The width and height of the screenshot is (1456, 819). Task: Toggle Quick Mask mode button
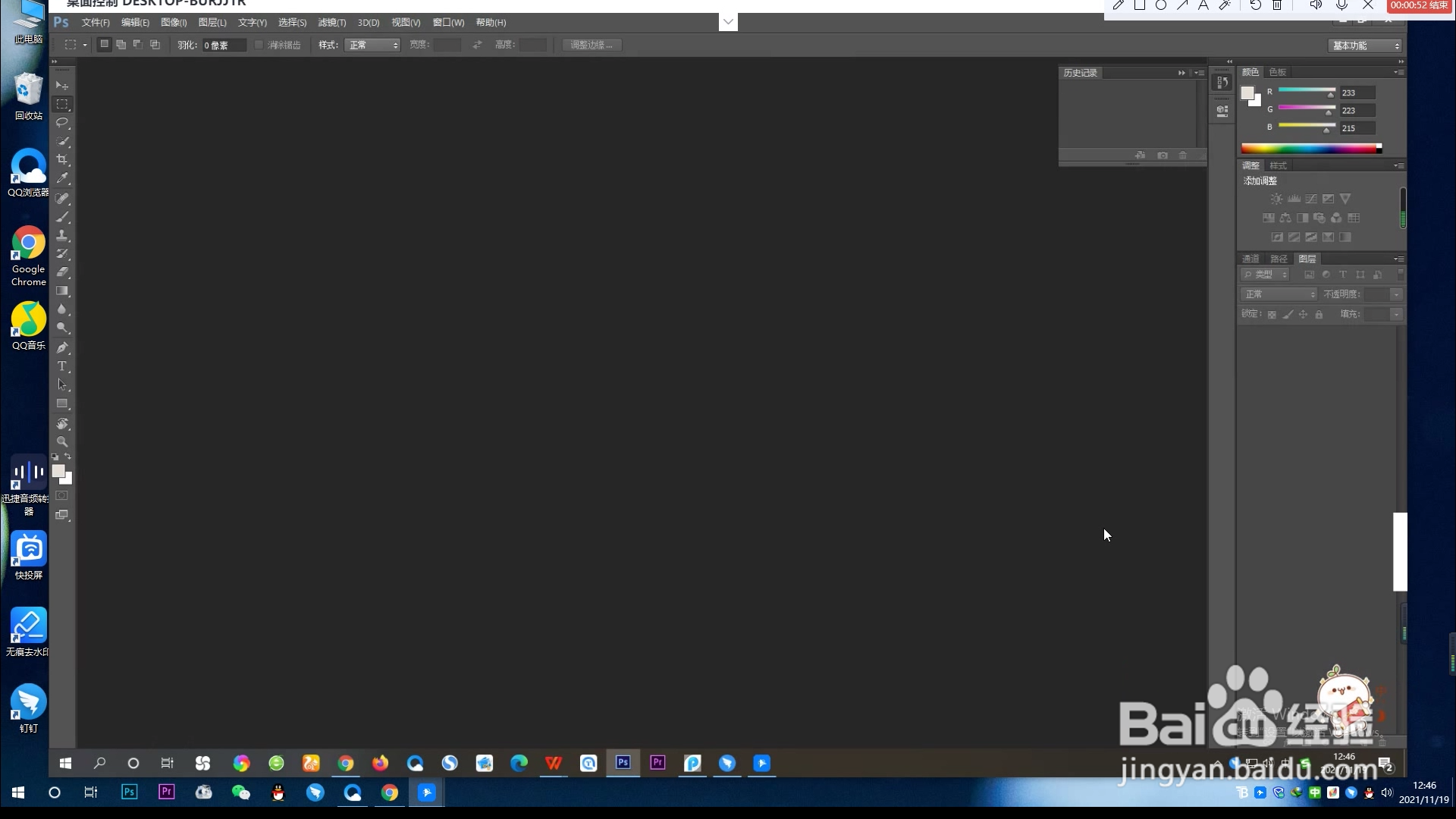pyautogui.click(x=62, y=496)
